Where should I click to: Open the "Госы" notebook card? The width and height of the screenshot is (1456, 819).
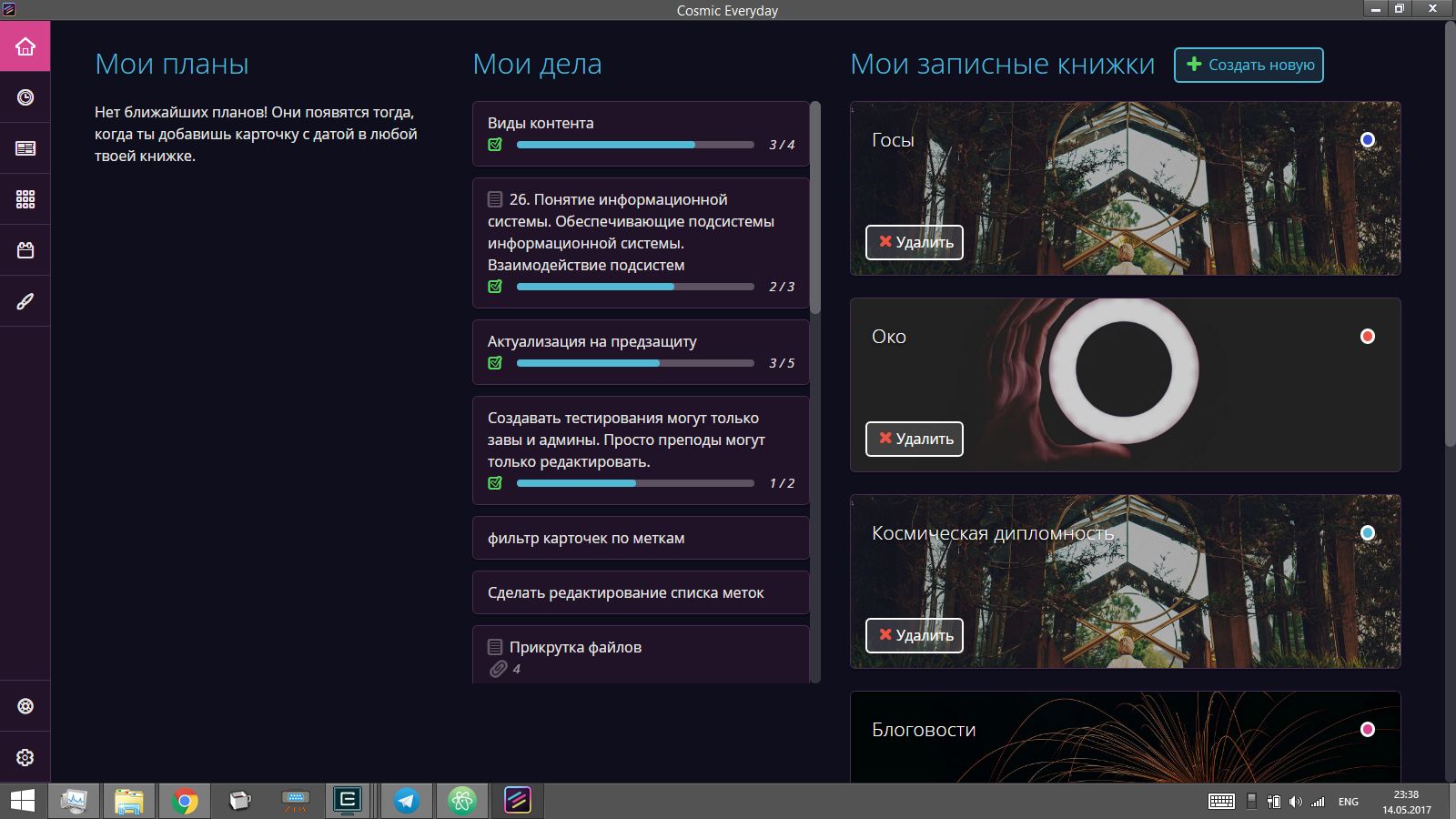click(1125, 188)
